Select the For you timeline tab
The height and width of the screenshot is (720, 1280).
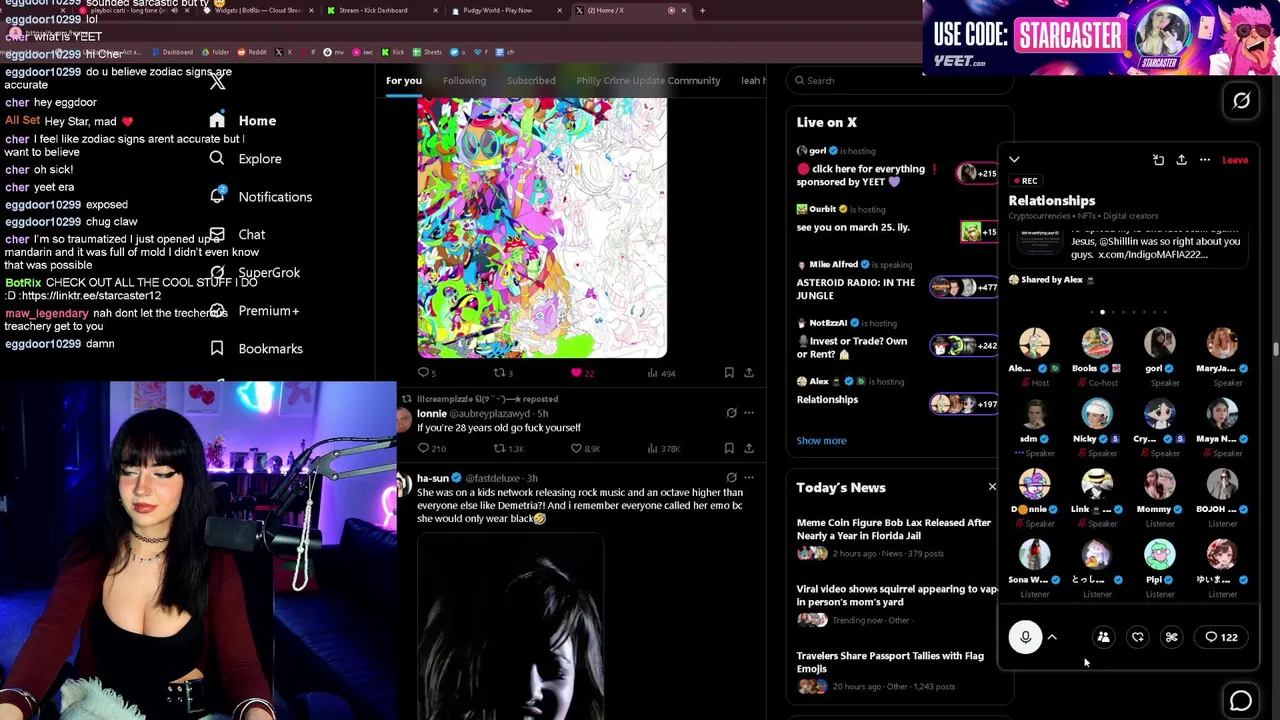point(404,80)
